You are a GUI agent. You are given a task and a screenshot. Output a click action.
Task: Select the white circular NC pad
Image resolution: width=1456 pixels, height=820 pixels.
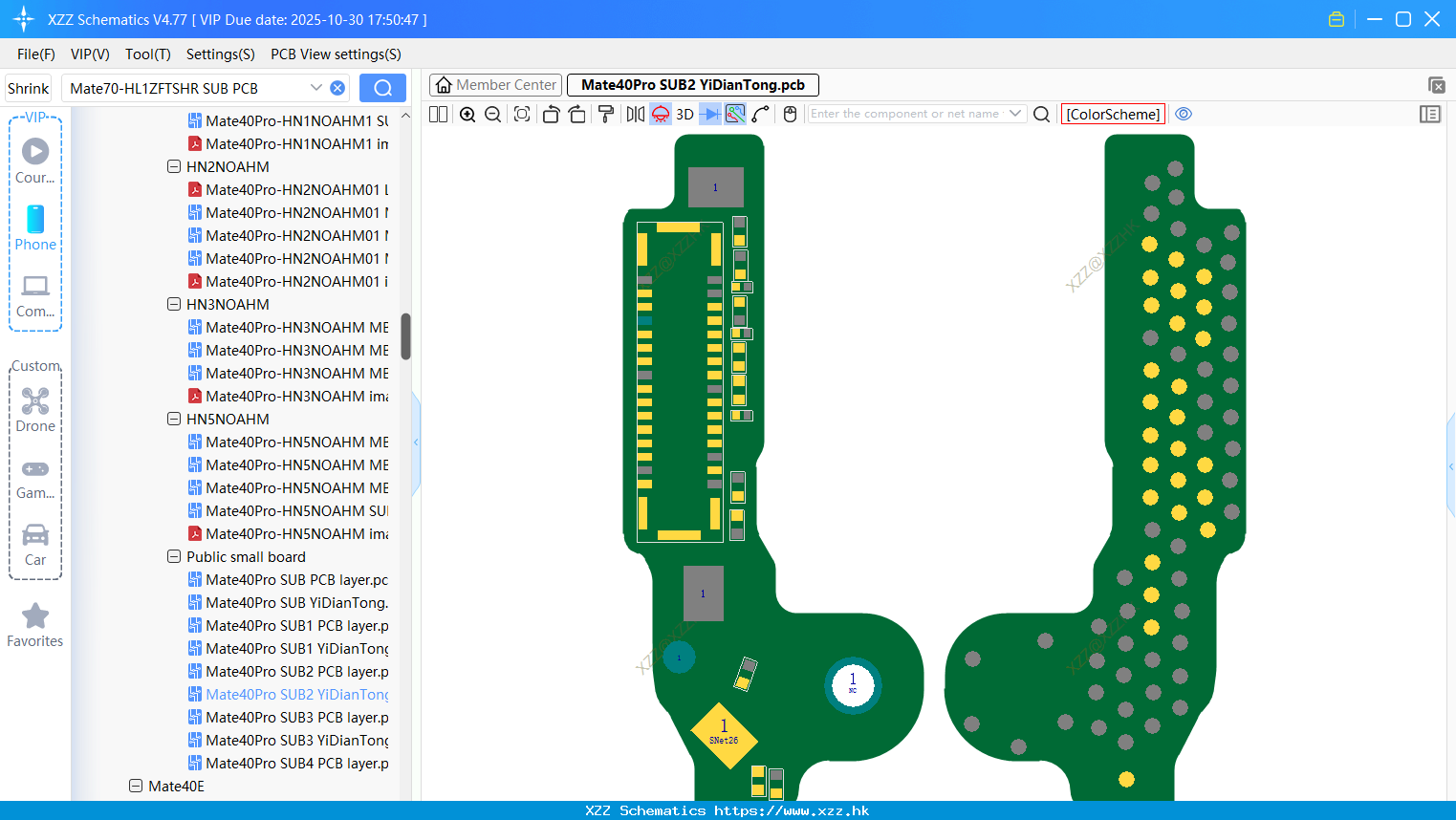[853, 684]
